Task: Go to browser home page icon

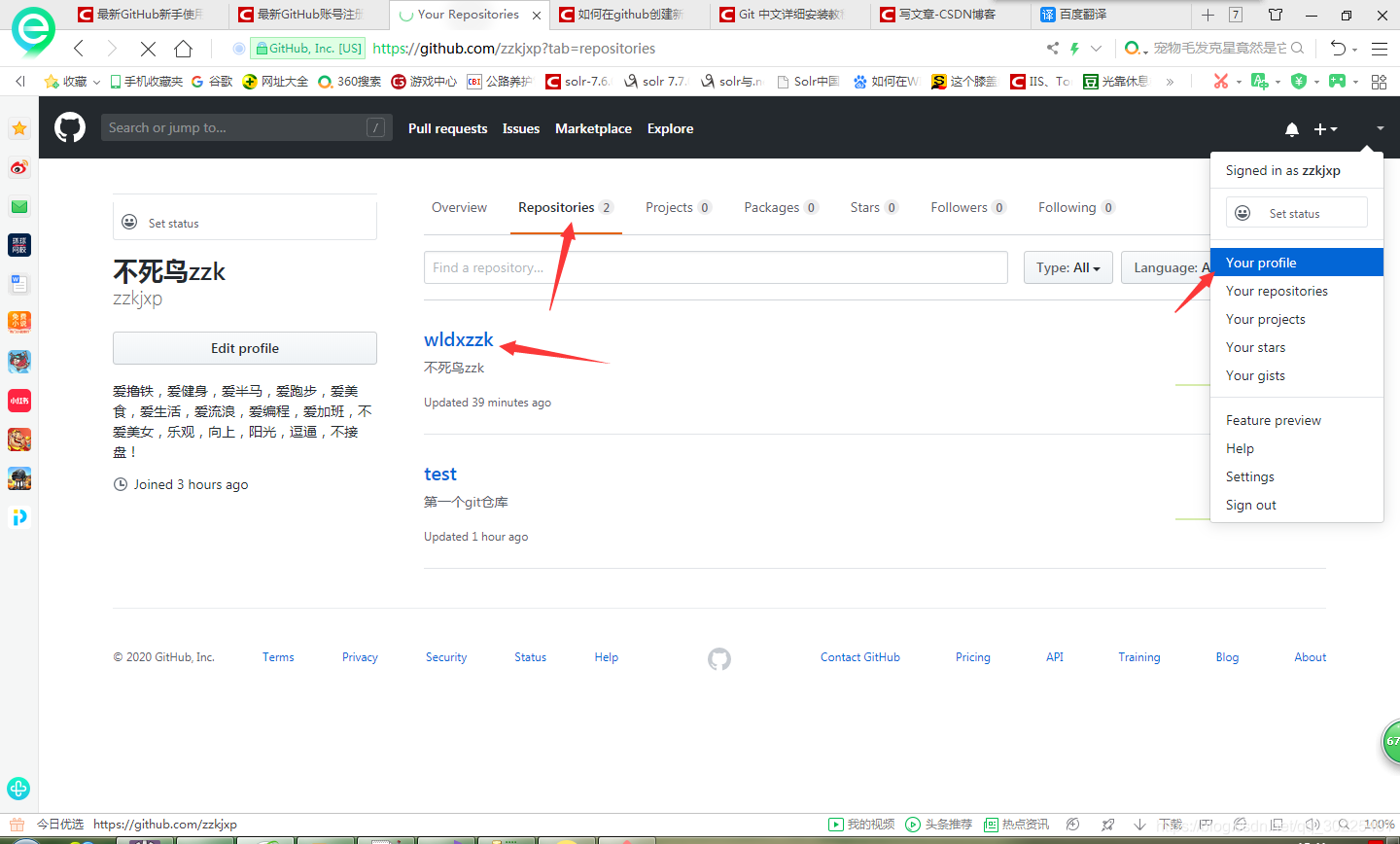Action: [x=183, y=49]
